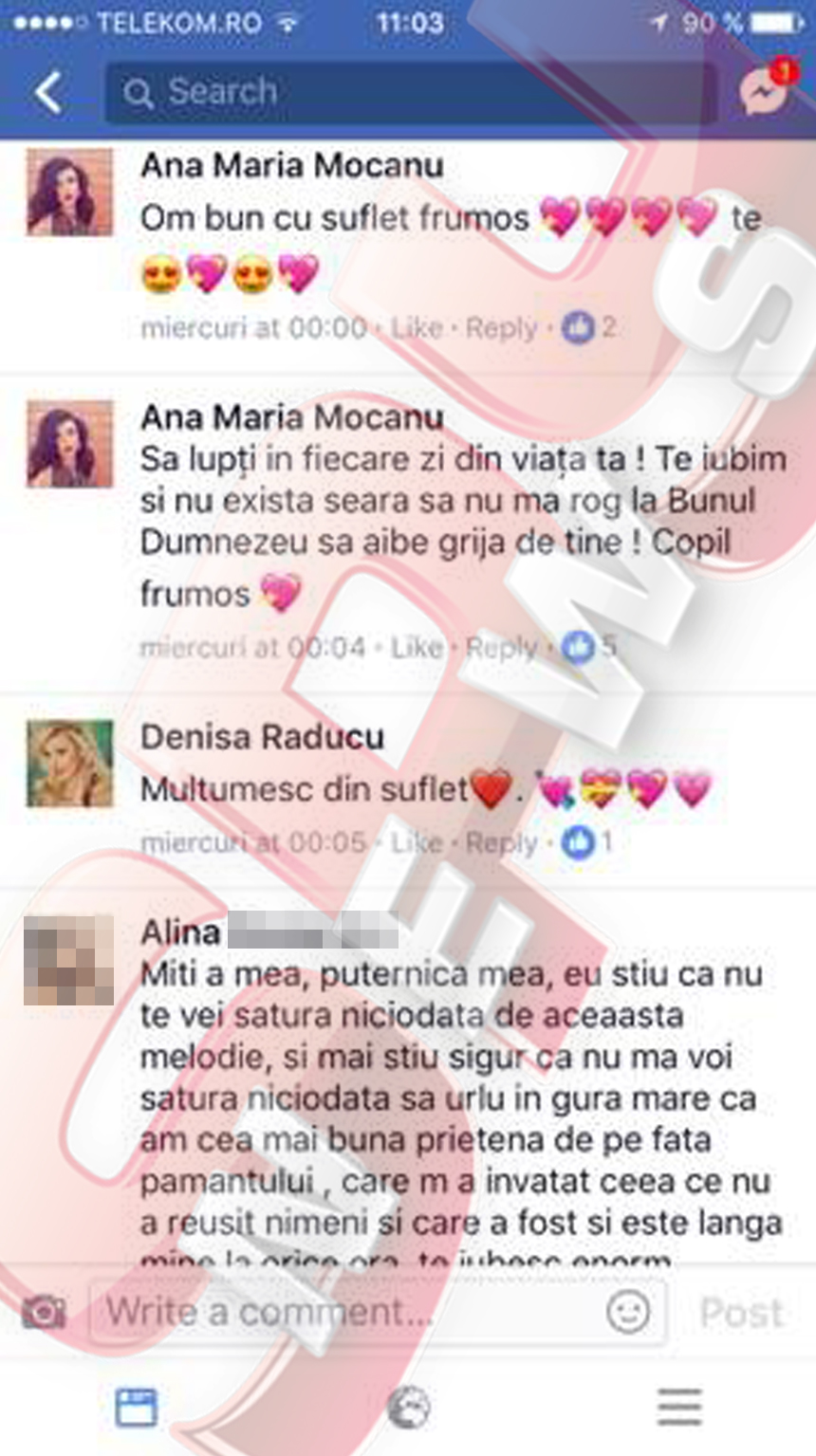This screenshot has height=1456, width=816.
Task: Open the notifications globe tab
Action: coord(409,1408)
